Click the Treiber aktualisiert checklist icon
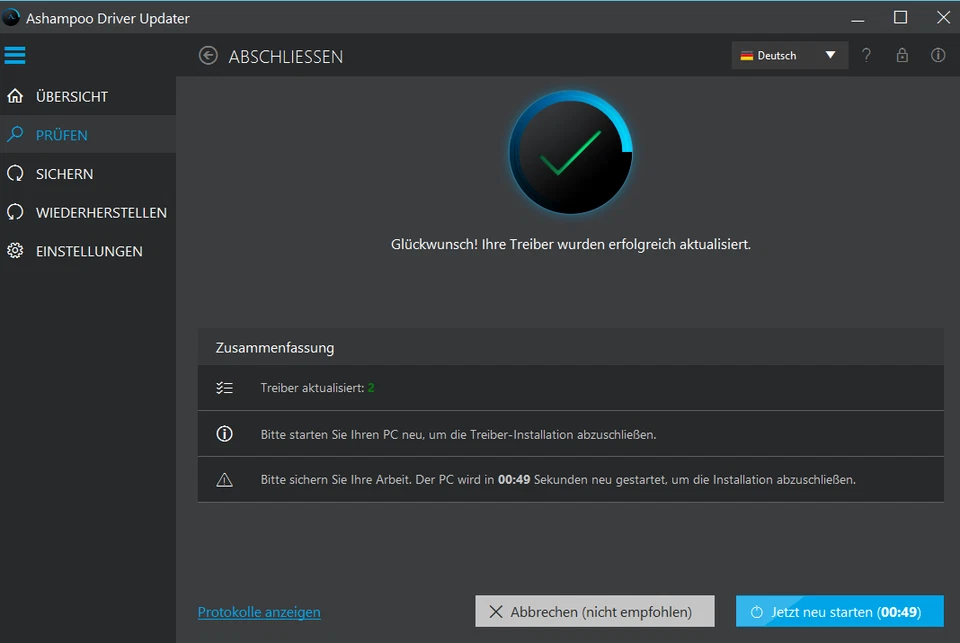This screenshot has height=643, width=960. [x=224, y=388]
